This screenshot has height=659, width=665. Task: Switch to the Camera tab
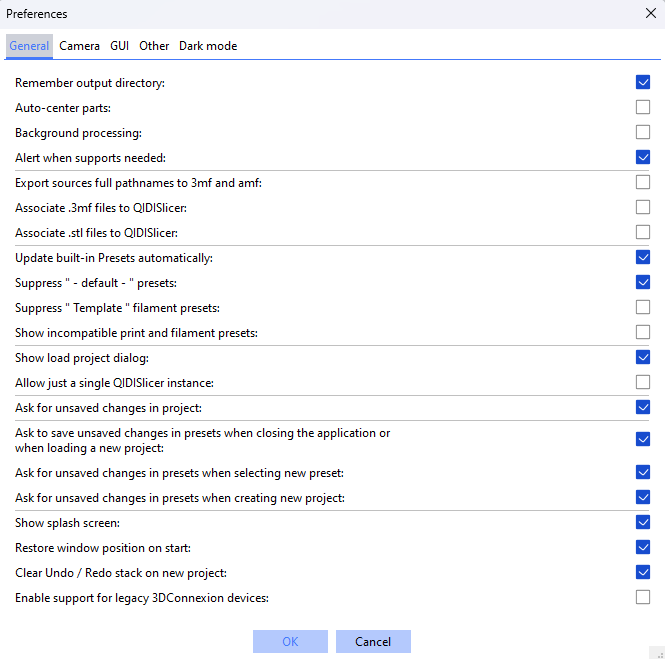tap(79, 46)
